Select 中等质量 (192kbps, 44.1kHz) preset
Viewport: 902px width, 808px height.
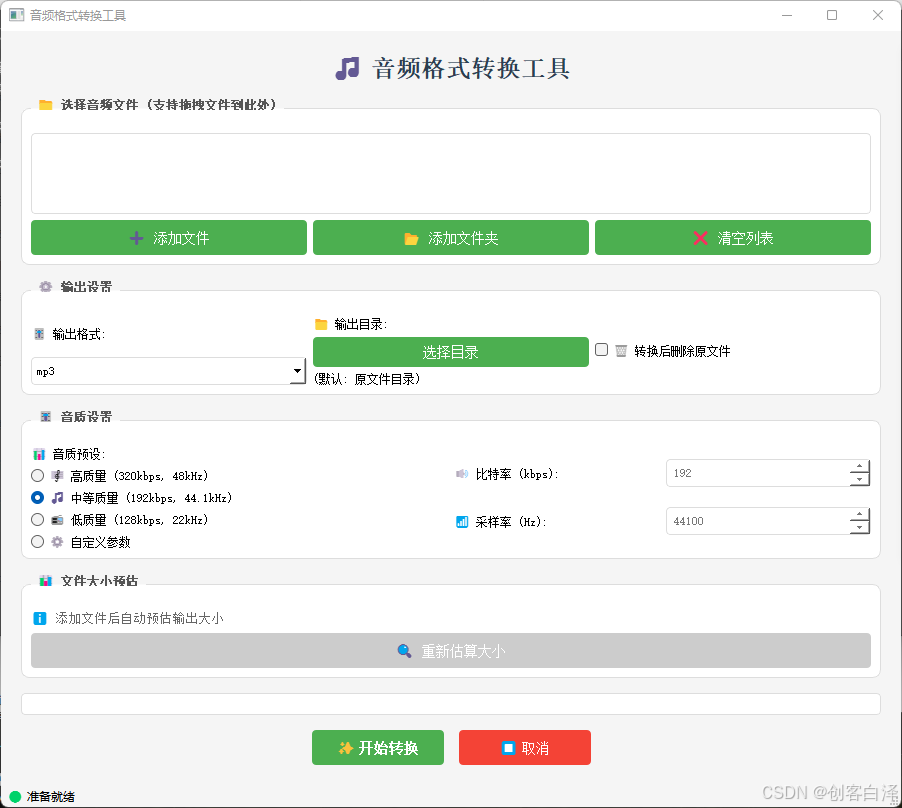tap(37, 497)
